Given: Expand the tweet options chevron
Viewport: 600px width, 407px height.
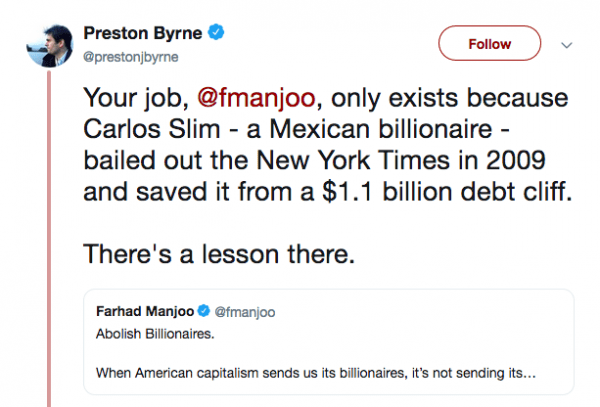Looking at the screenshot, I should click(x=565, y=45).
